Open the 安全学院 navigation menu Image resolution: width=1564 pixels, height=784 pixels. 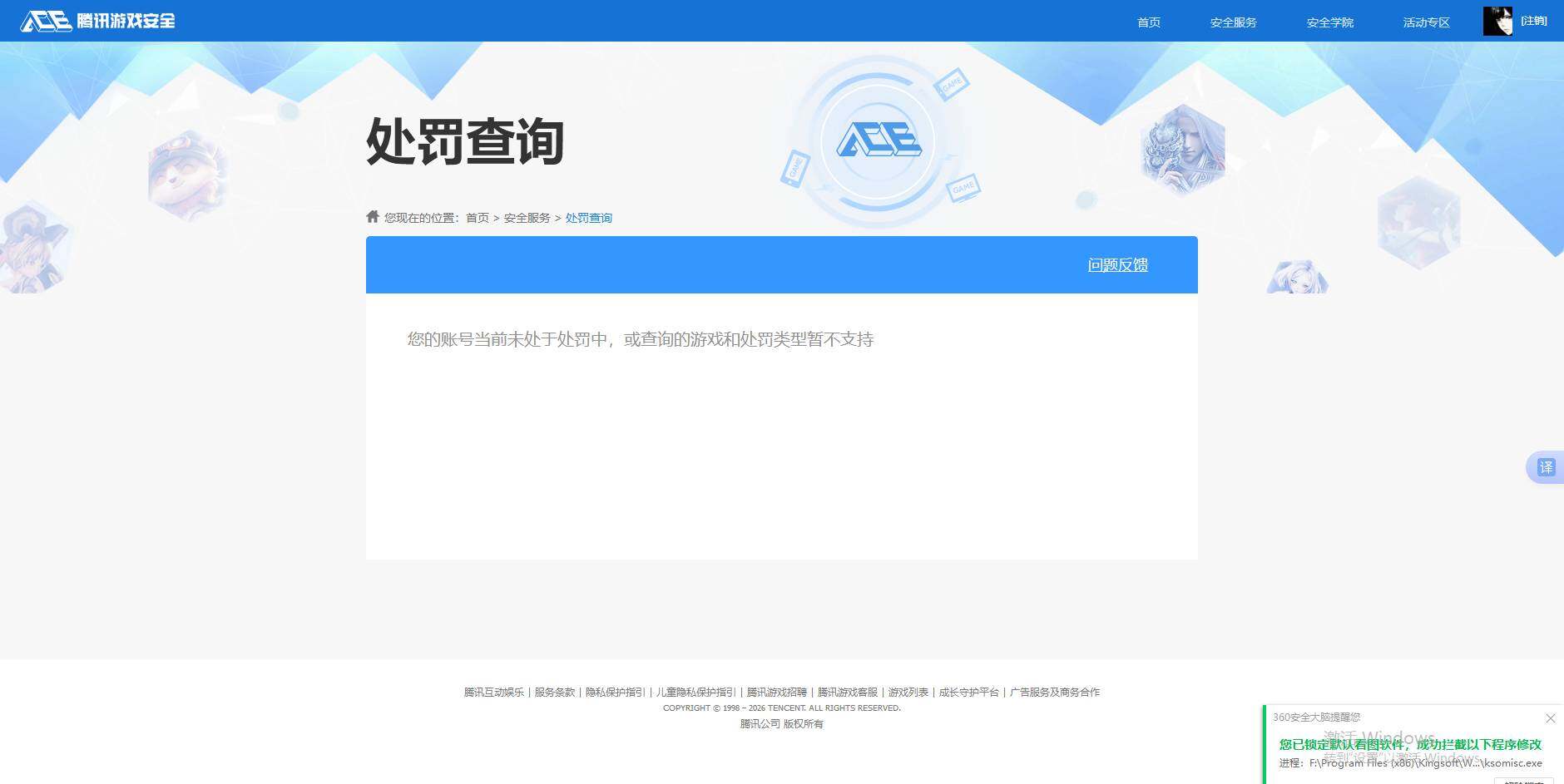pyautogui.click(x=1330, y=22)
